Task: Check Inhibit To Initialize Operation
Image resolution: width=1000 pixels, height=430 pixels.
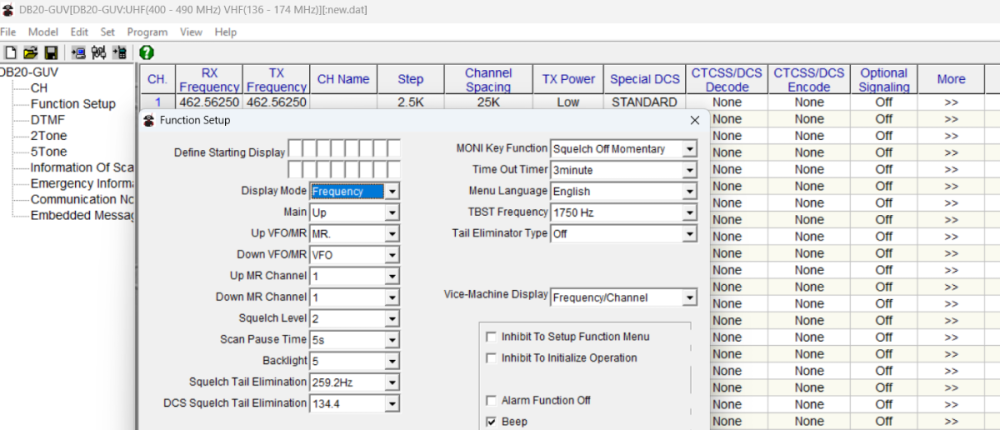Action: (492, 358)
